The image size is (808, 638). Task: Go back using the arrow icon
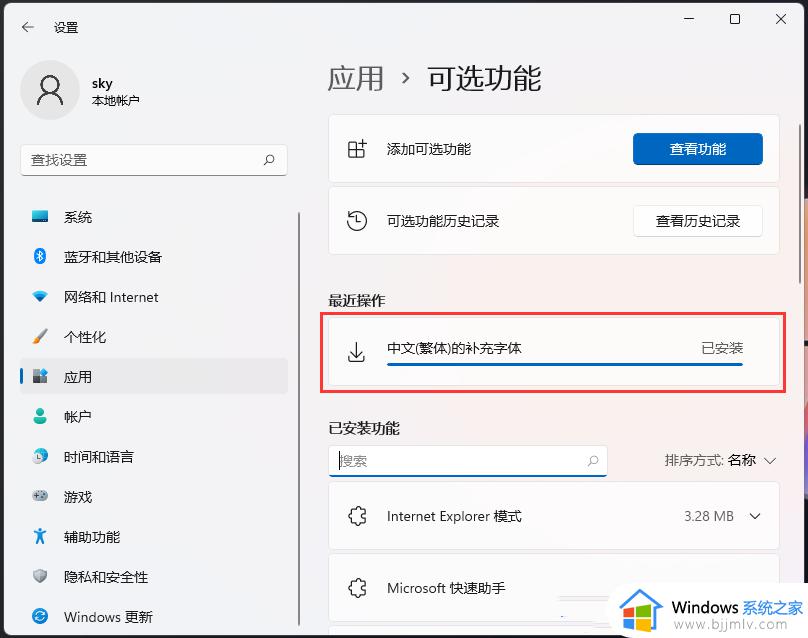[x=28, y=27]
